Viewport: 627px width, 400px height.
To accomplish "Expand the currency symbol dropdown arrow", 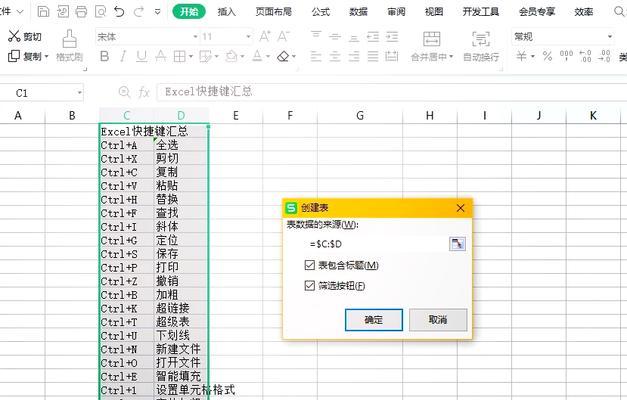I will coord(533,56).
